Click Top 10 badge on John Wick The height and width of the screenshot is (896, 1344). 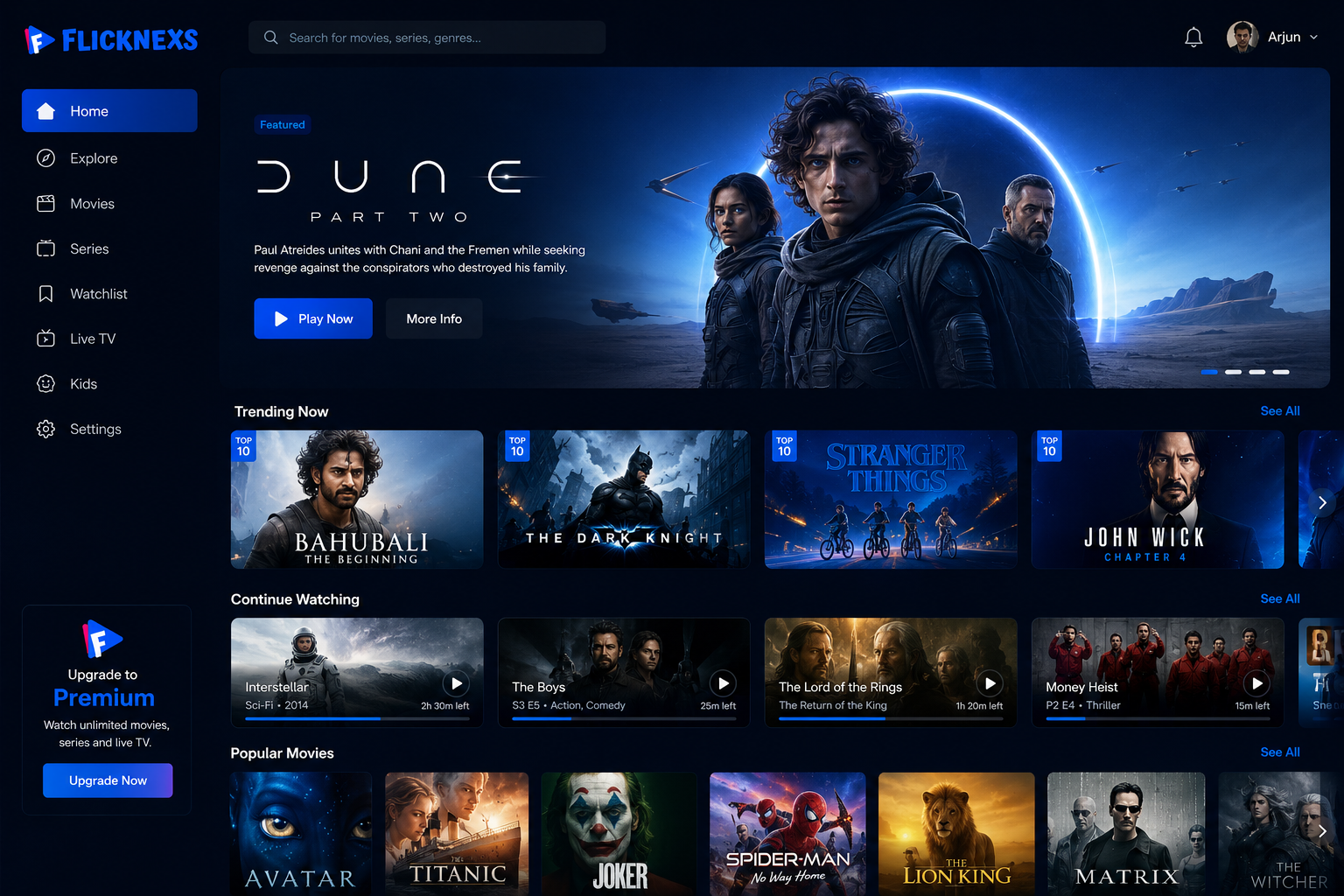1049,446
